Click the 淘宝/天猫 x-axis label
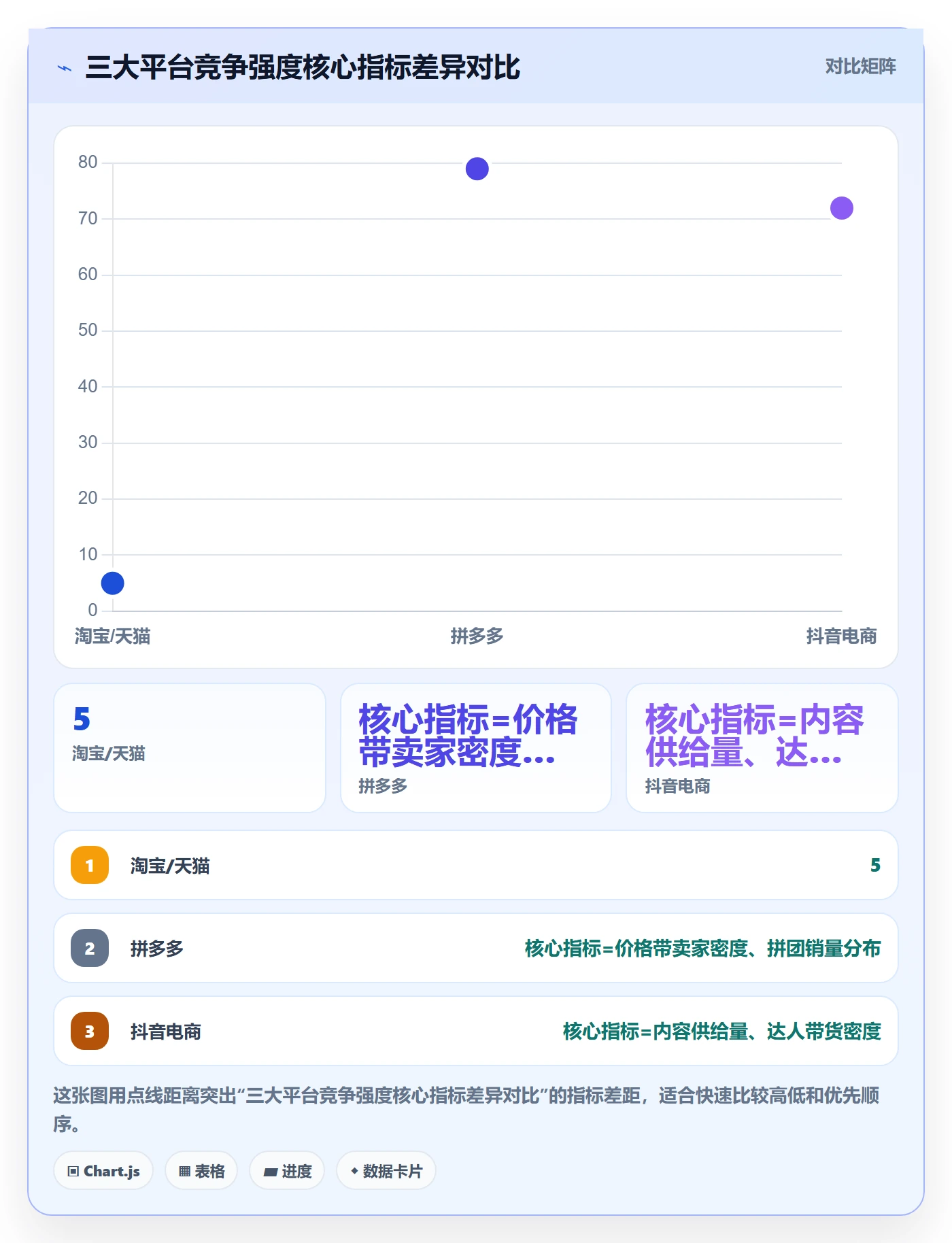Screen dimensions: 952x1243 pyautogui.click(x=112, y=636)
